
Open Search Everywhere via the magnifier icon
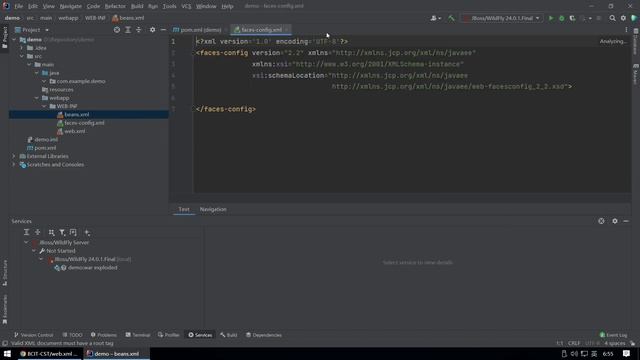(612, 18)
